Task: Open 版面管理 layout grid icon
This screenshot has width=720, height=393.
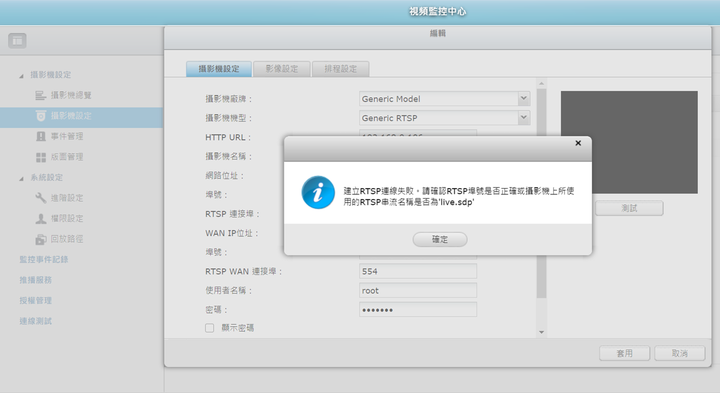Action: click(41, 157)
